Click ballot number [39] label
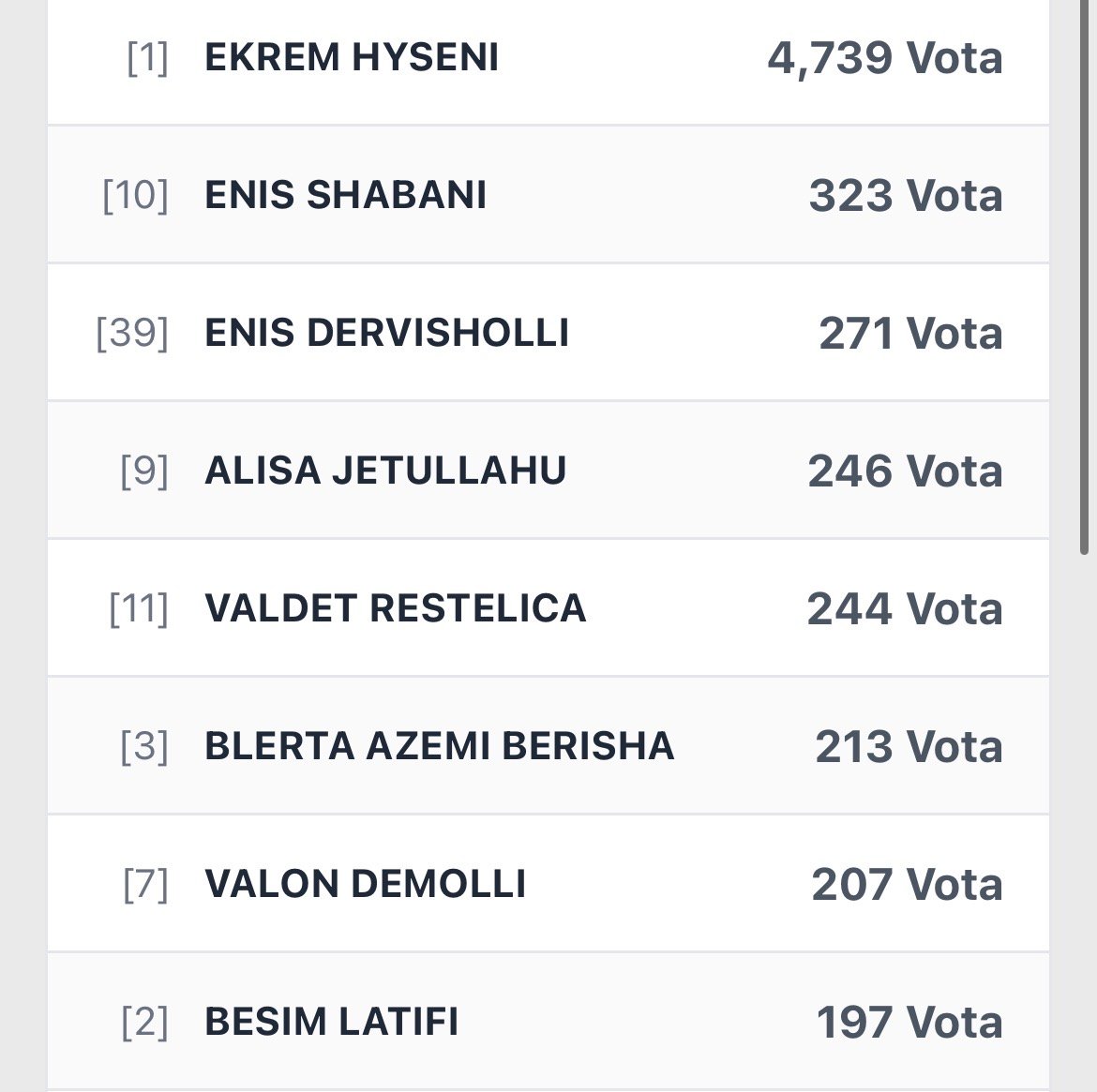Viewport: 1097px width, 1092px height. tap(132, 334)
